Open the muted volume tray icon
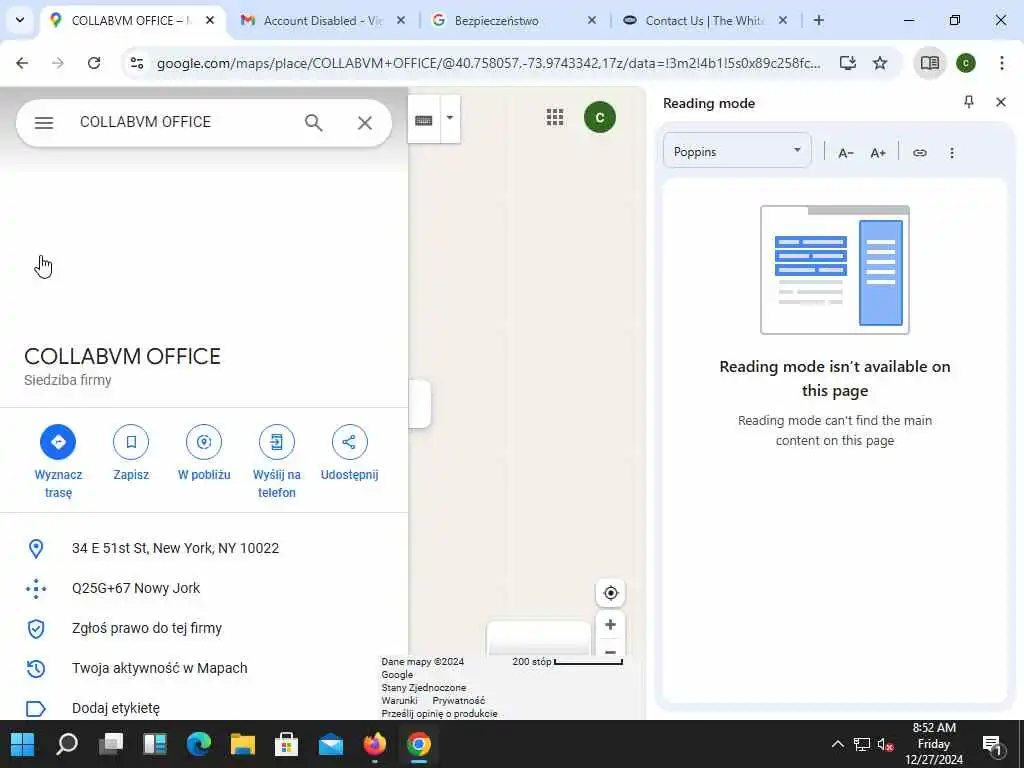The height and width of the screenshot is (768, 1024). pyautogui.click(x=886, y=744)
